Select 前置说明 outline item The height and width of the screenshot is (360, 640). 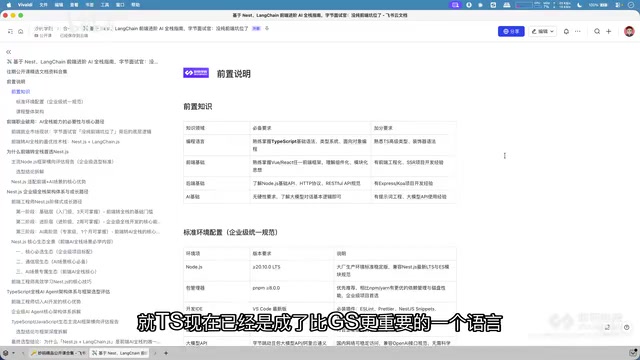tap(16, 82)
